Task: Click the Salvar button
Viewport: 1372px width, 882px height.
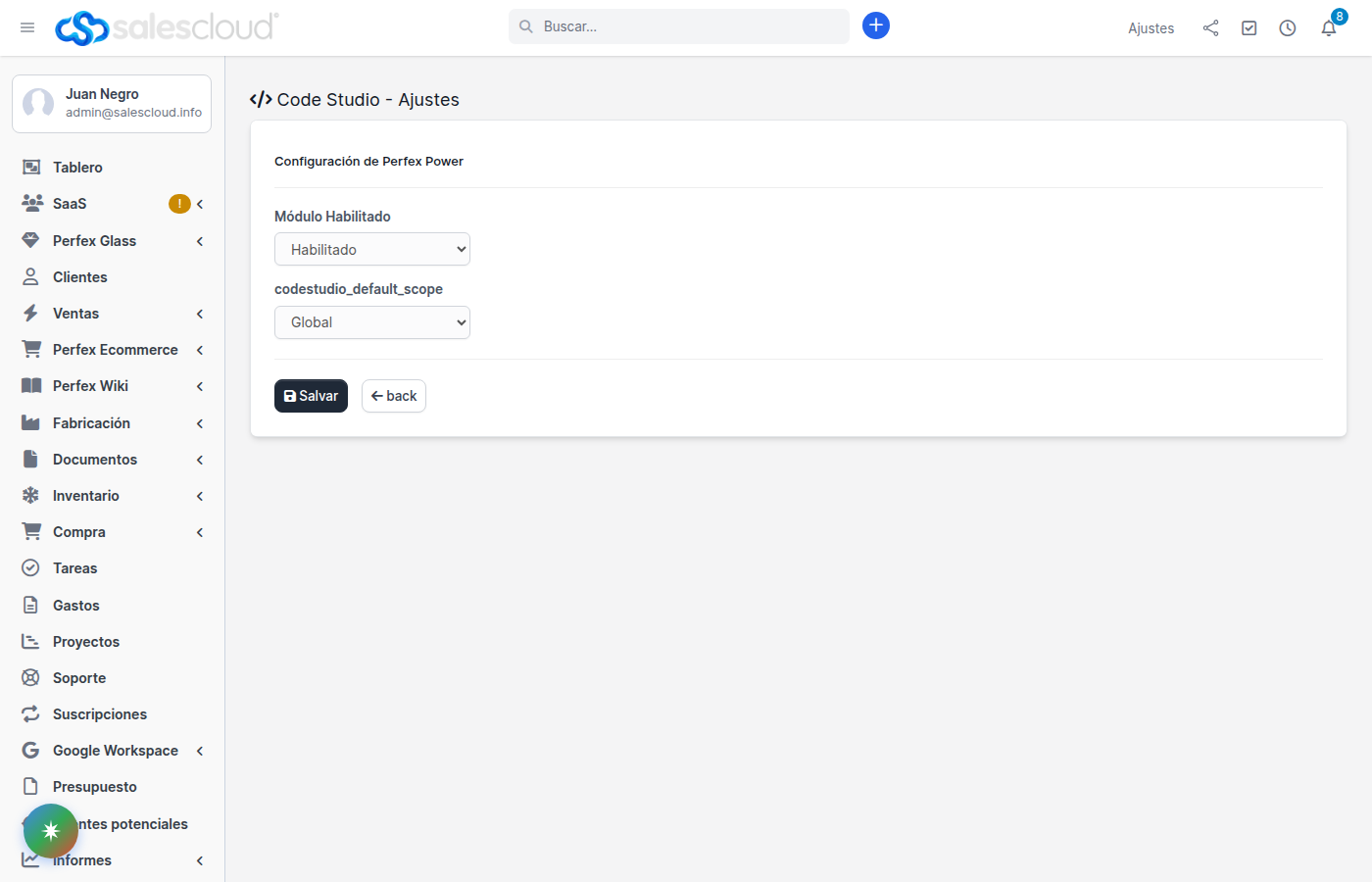Action: coord(311,396)
